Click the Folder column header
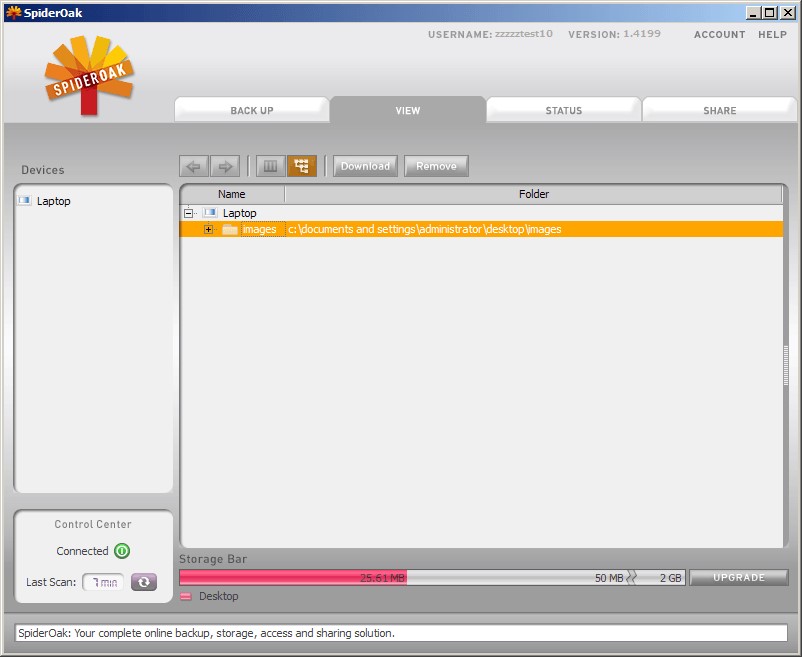Image resolution: width=802 pixels, height=657 pixels. [533, 194]
